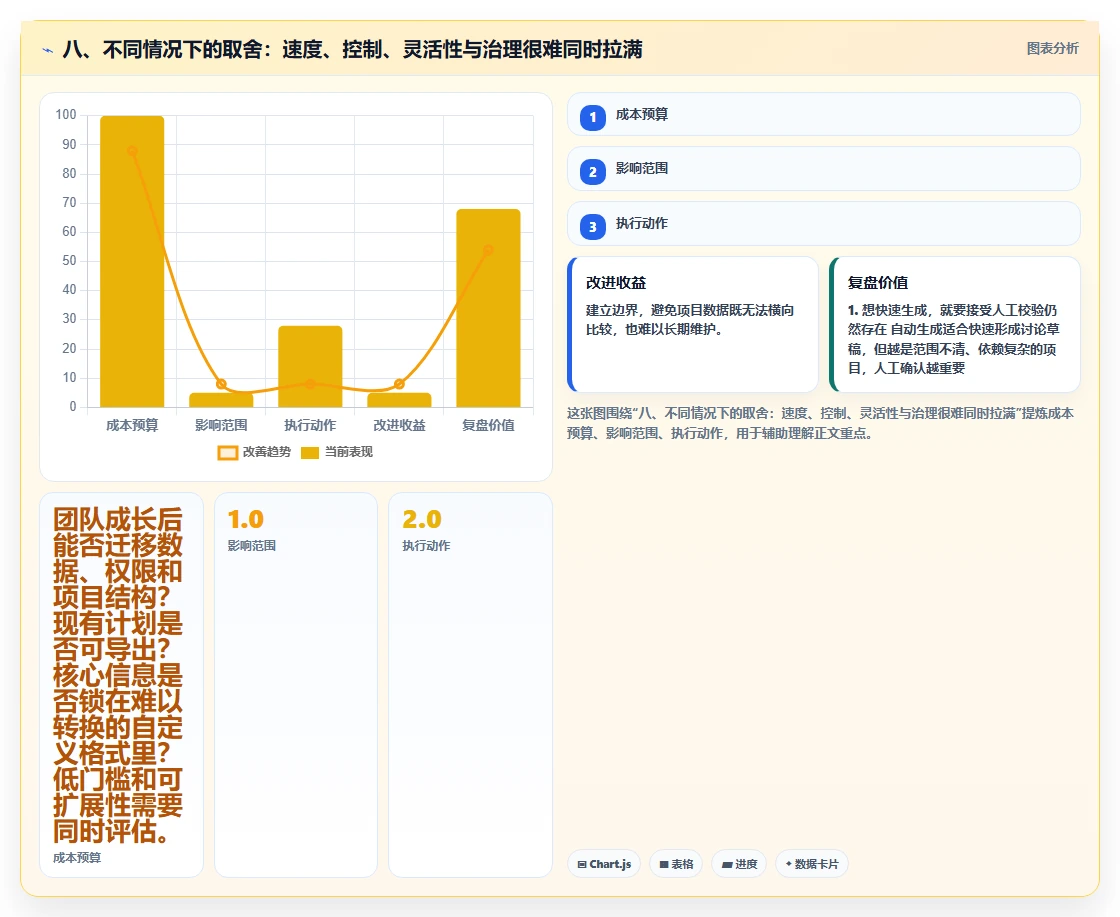Click the 执行动作 x-axis label
This screenshot has height=917, width=1120.
tap(310, 426)
